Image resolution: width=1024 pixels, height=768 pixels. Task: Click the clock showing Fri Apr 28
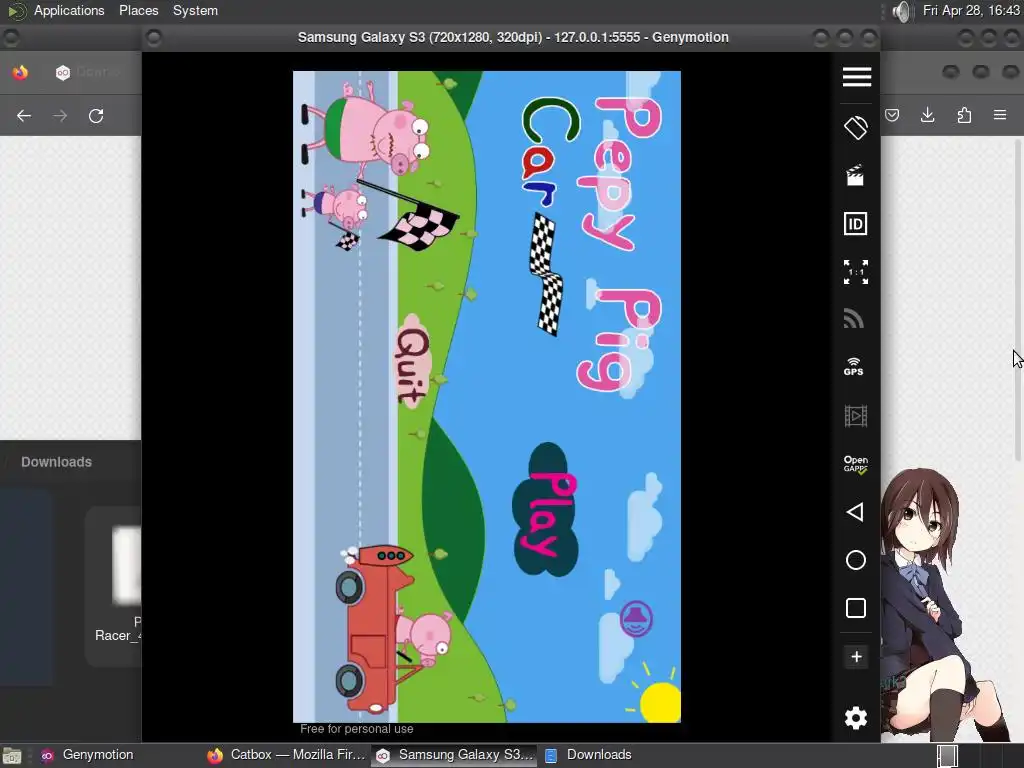pyautogui.click(x=970, y=10)
